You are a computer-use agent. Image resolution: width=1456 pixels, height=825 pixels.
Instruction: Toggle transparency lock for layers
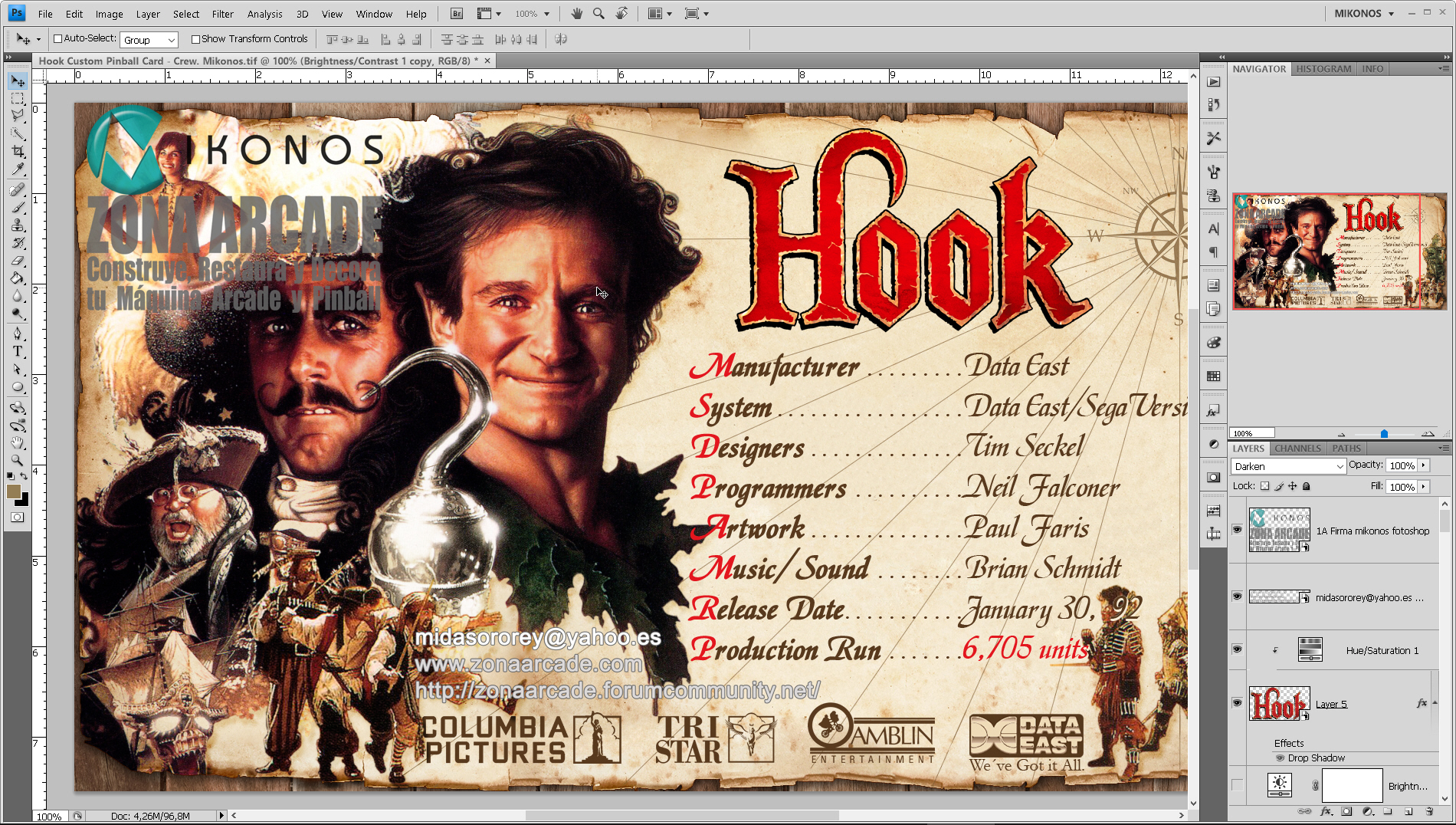pos(1266,486)
